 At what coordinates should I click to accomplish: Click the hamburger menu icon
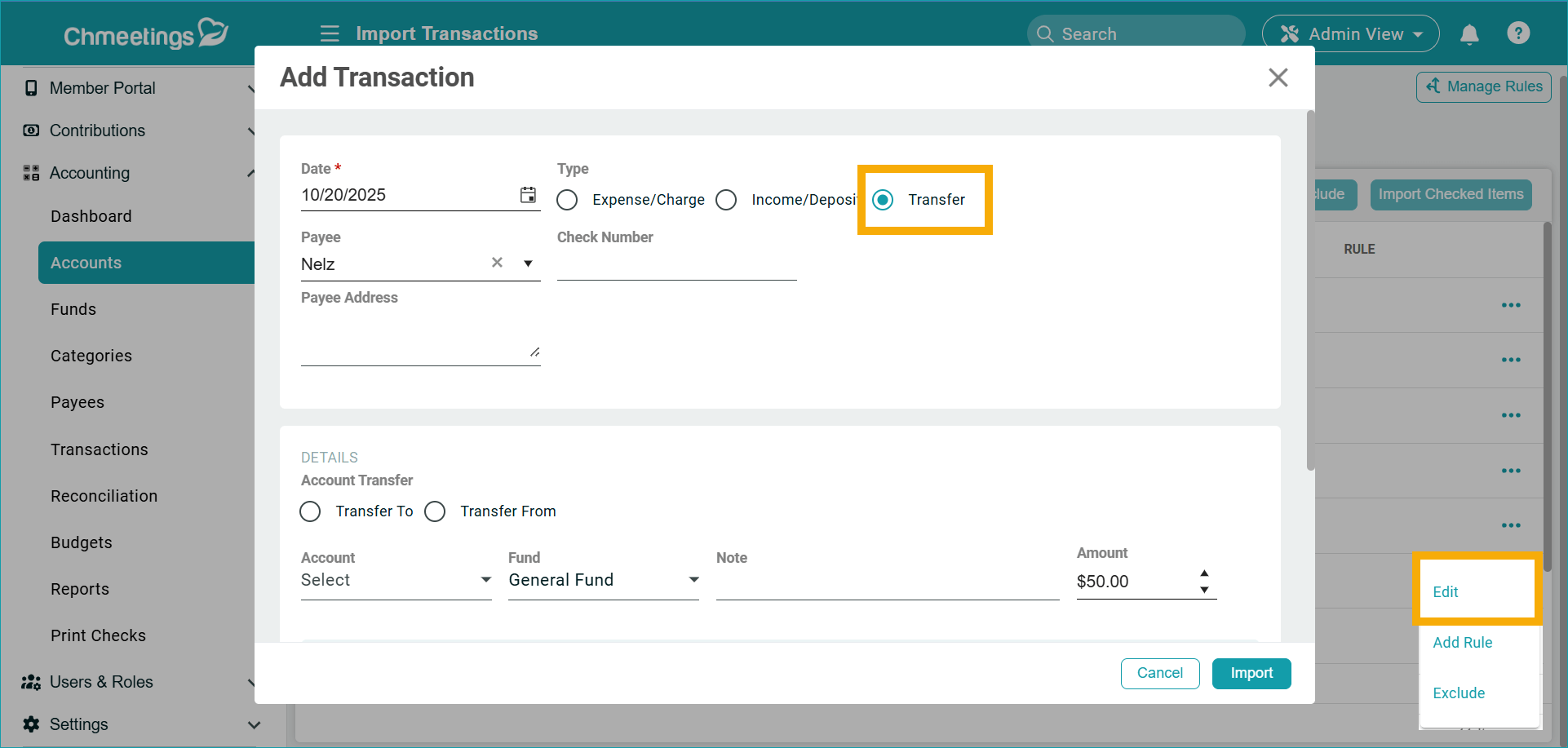click(x=330, y=33)
